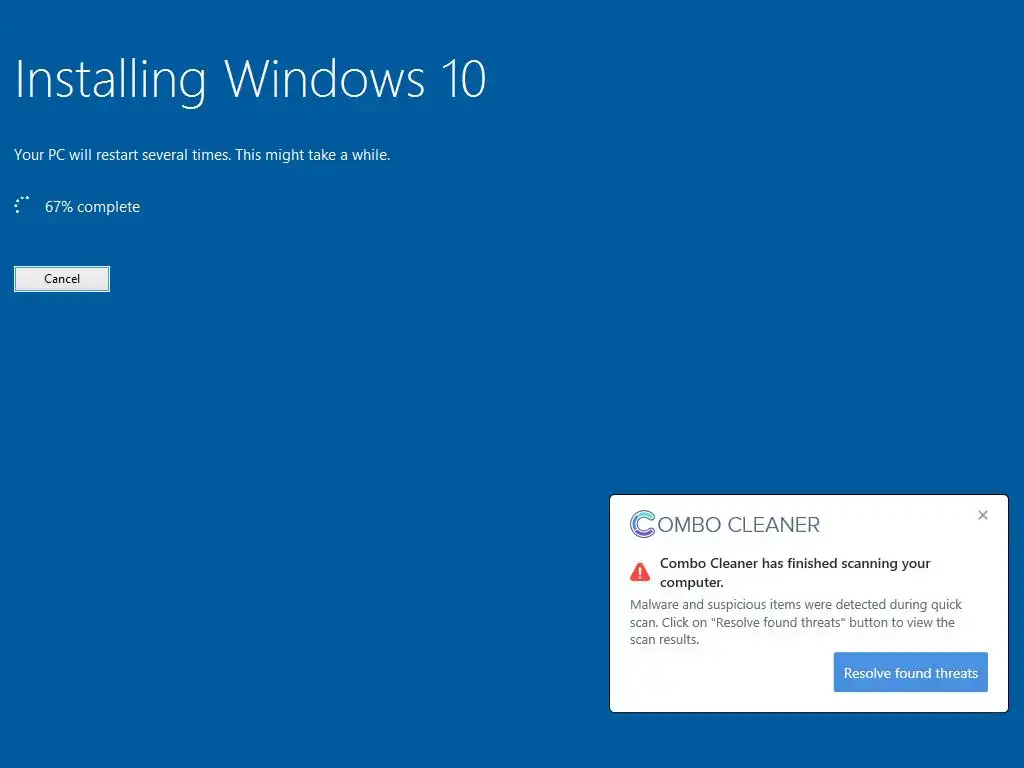The image size is (1024, 768).
Task: Click the Combo Cleaner logo icon
Action: pos(643,524)
